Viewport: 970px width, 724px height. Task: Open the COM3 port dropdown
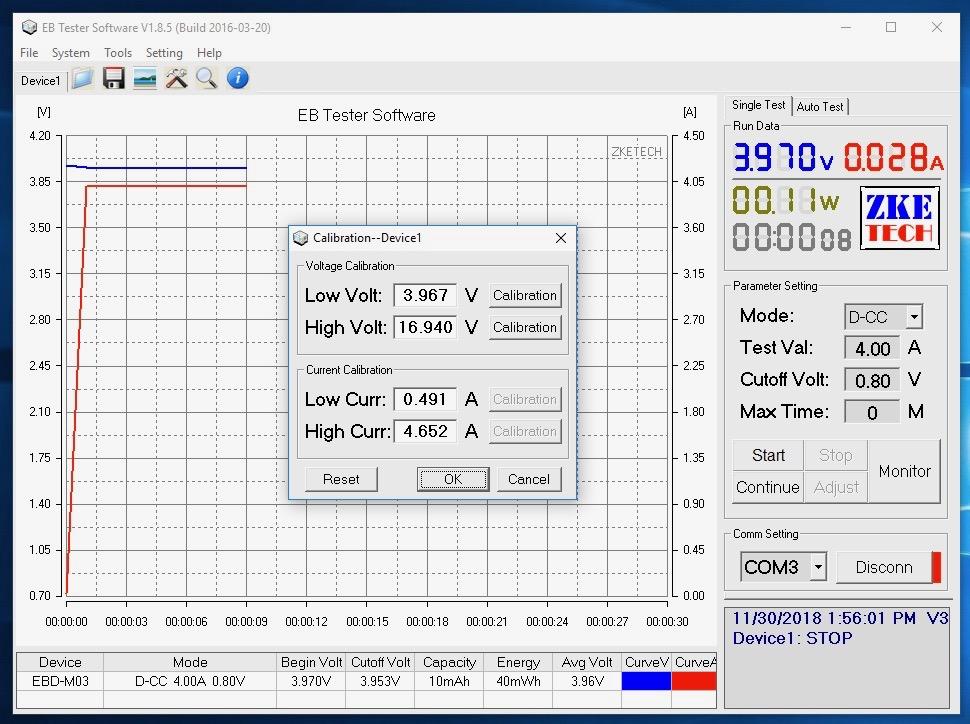point(818,567)
